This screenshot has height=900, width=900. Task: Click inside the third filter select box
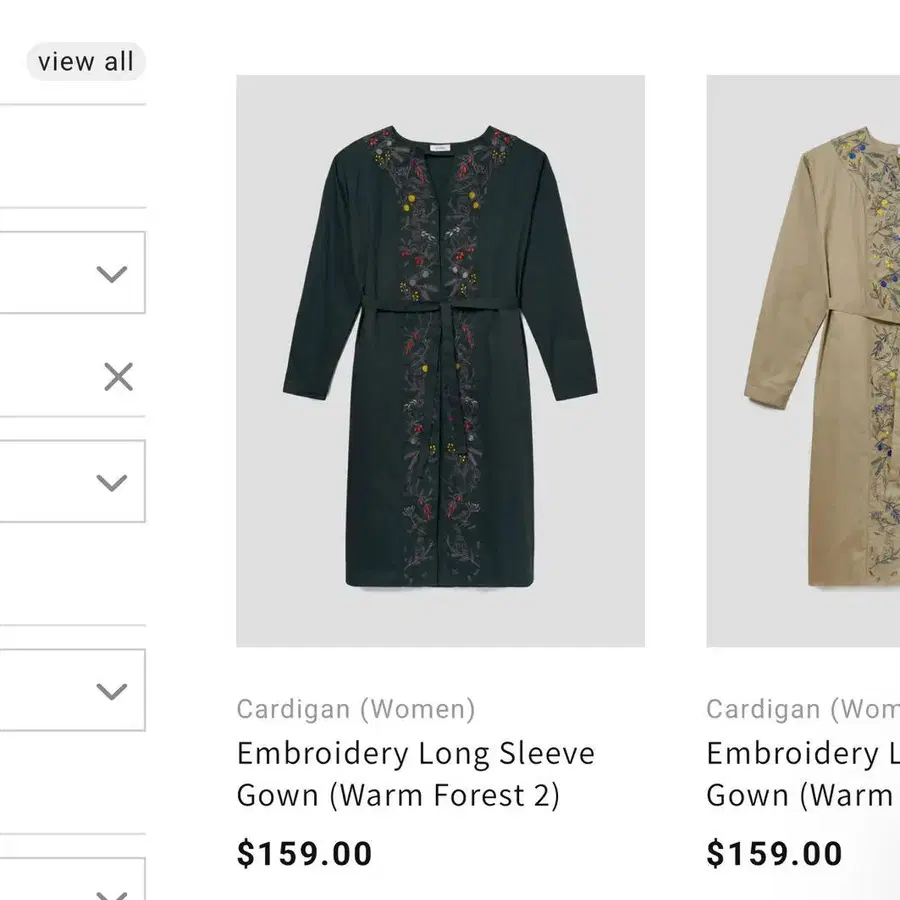[50, 690]
